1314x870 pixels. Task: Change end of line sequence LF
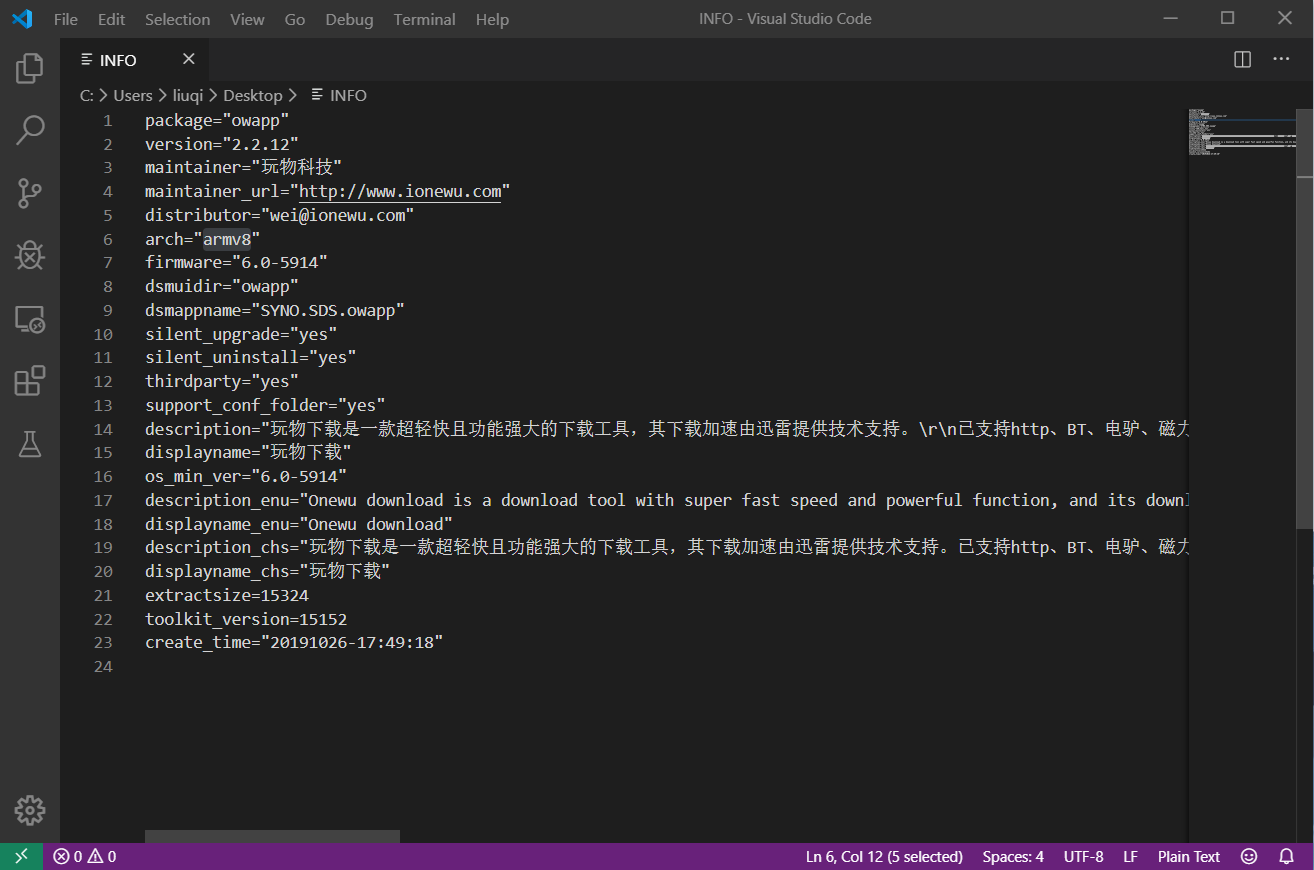[x=1130, y=857]
